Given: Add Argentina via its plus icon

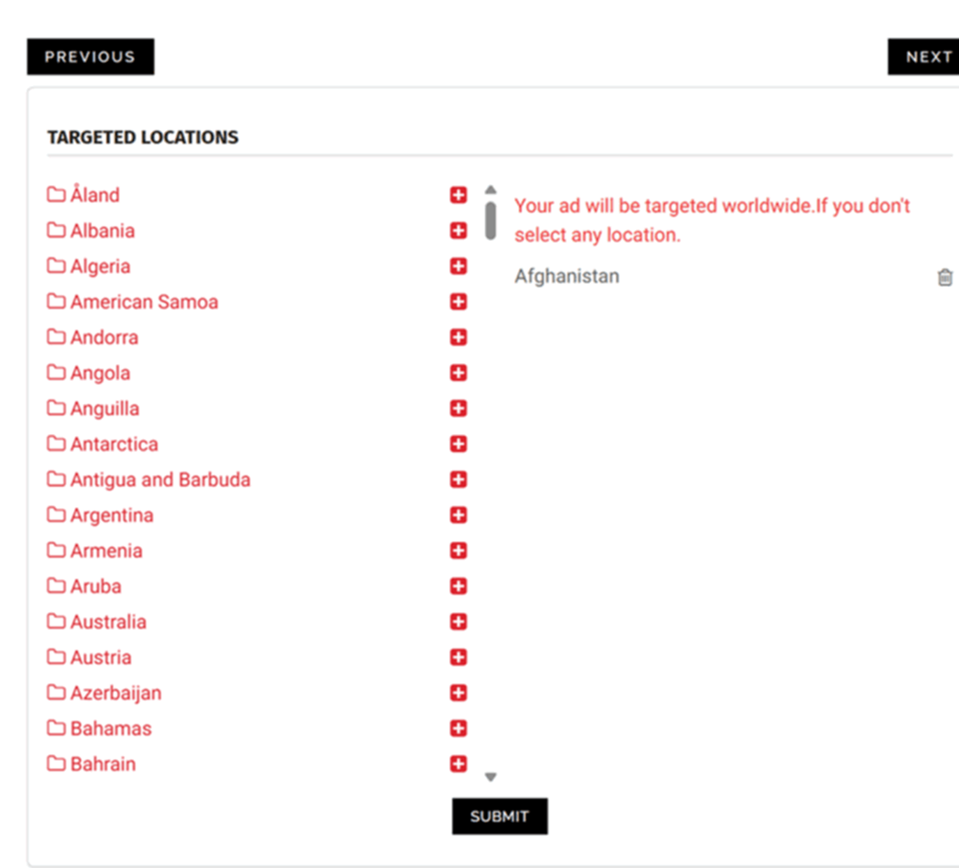Looking at the screenshot, I should coord(458,515).
